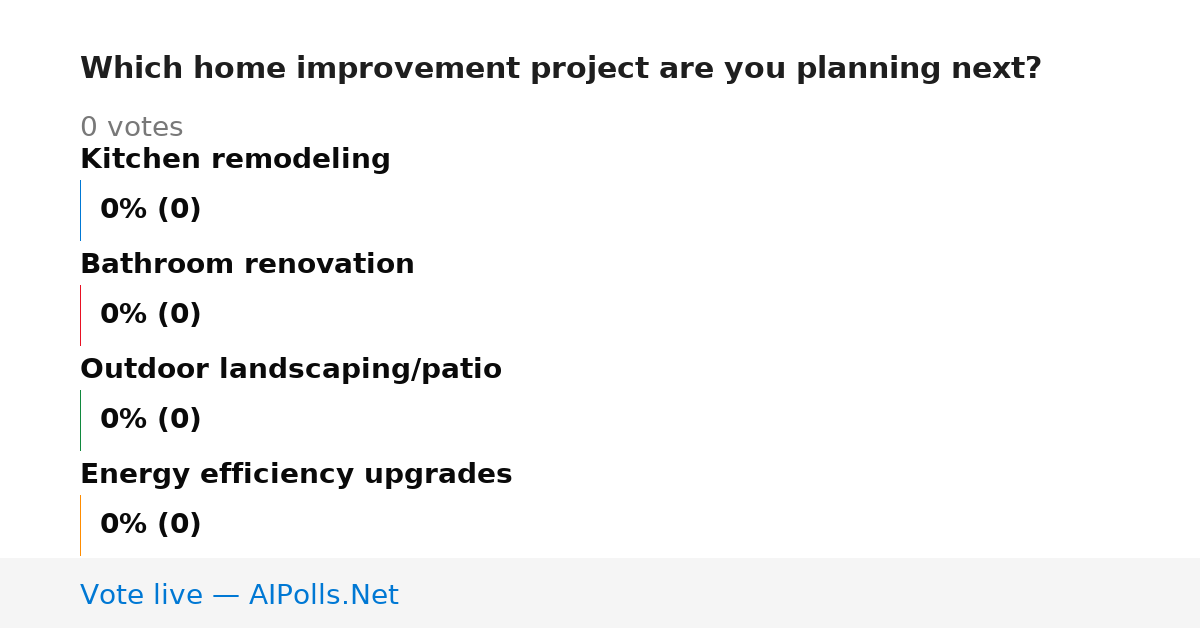
Task: Click the 0 votes total count
Action: pos(131,128)
